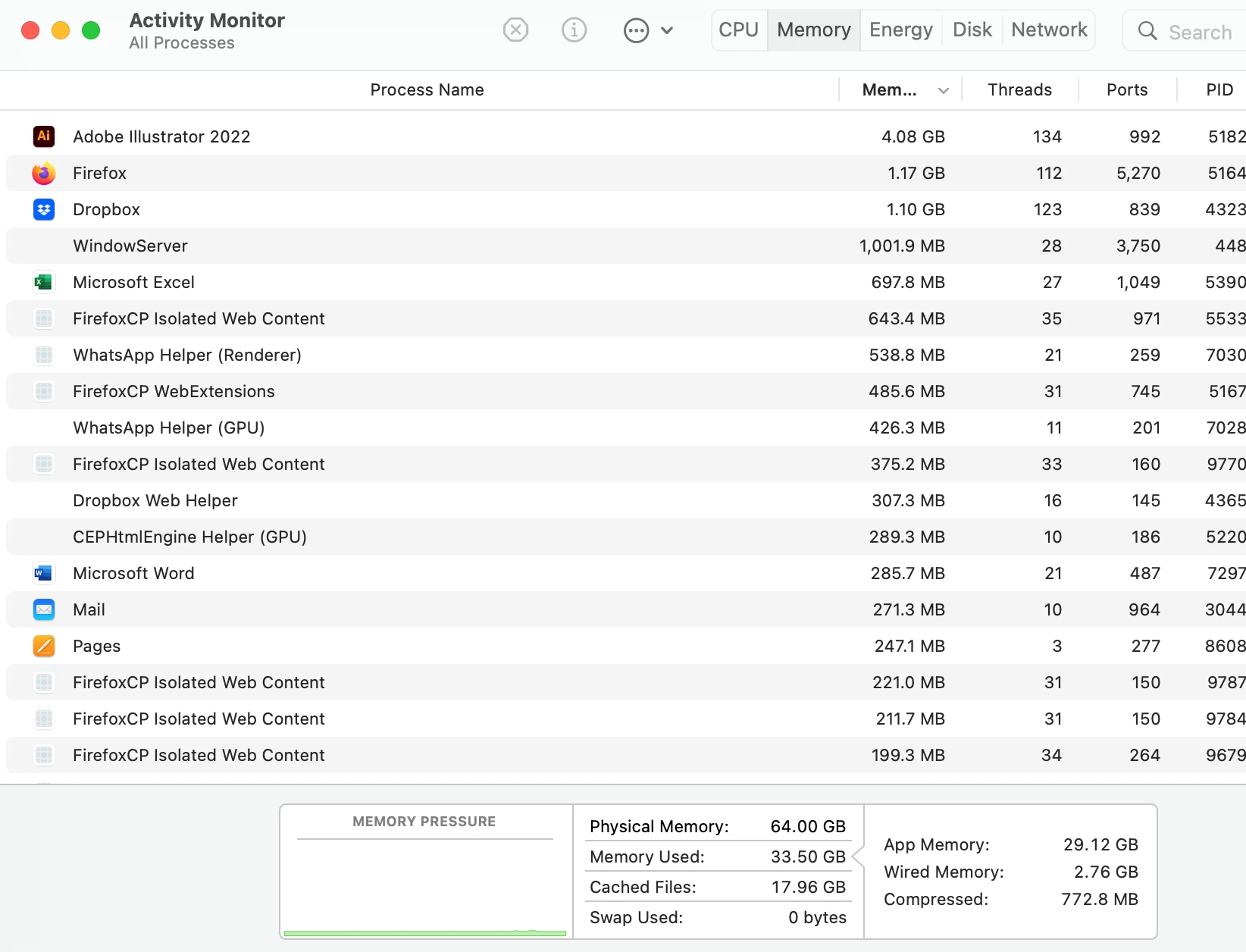Sort by Process Name column header
The image size is (1246, 952).
(x=427, y=90)
